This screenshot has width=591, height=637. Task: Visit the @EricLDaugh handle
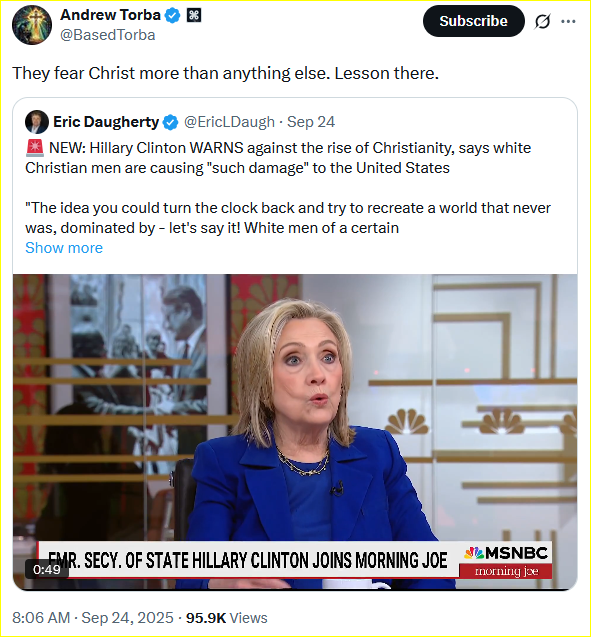pos(229,122)
